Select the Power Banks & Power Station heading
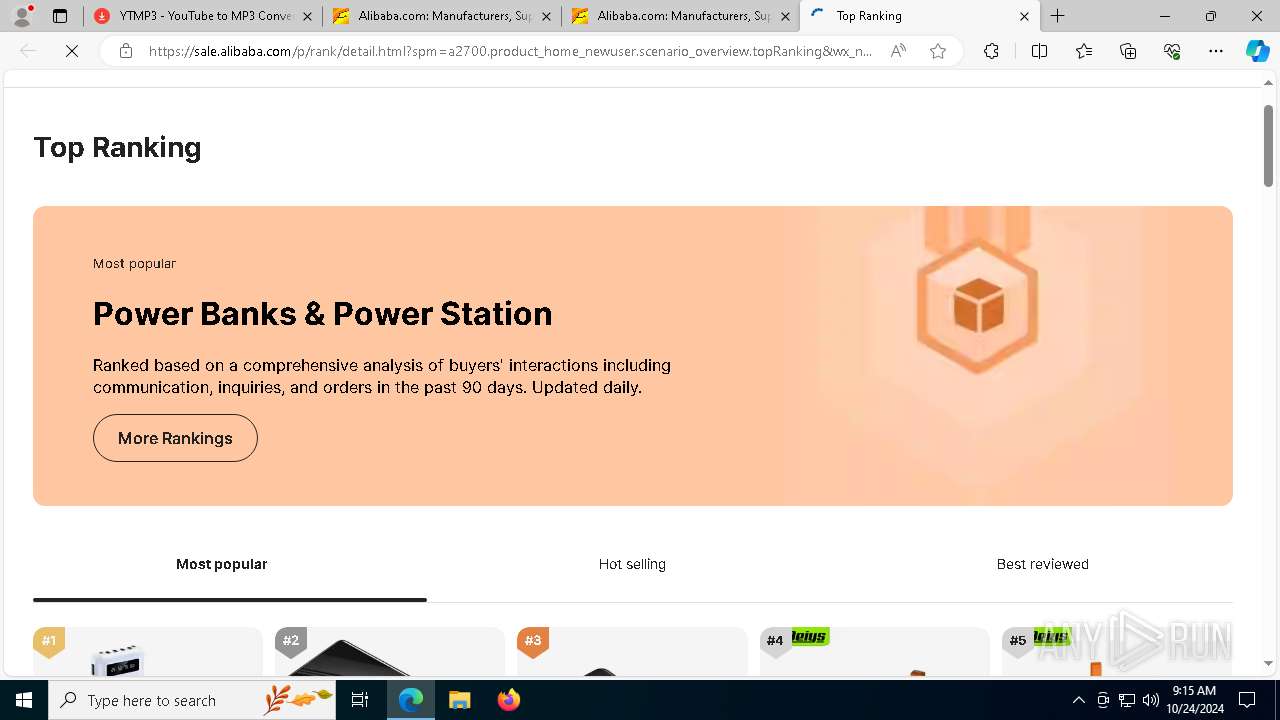Image resolution: width=1280 pixels, height=720 pixels. [323, 314]
